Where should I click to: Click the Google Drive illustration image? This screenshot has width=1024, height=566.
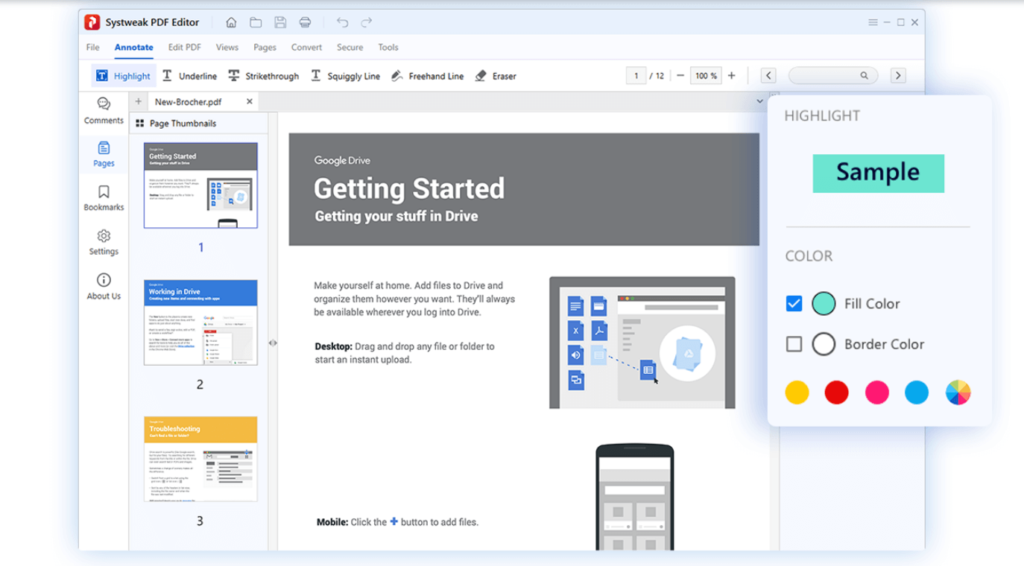click(x=642, y=343)
